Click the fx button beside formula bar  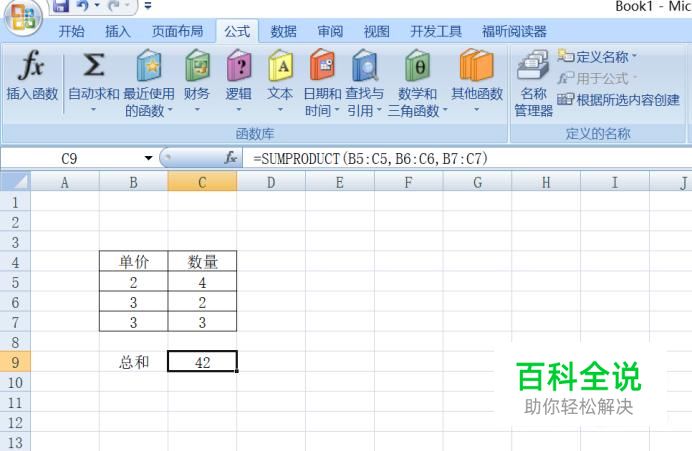tap(230, 158)
